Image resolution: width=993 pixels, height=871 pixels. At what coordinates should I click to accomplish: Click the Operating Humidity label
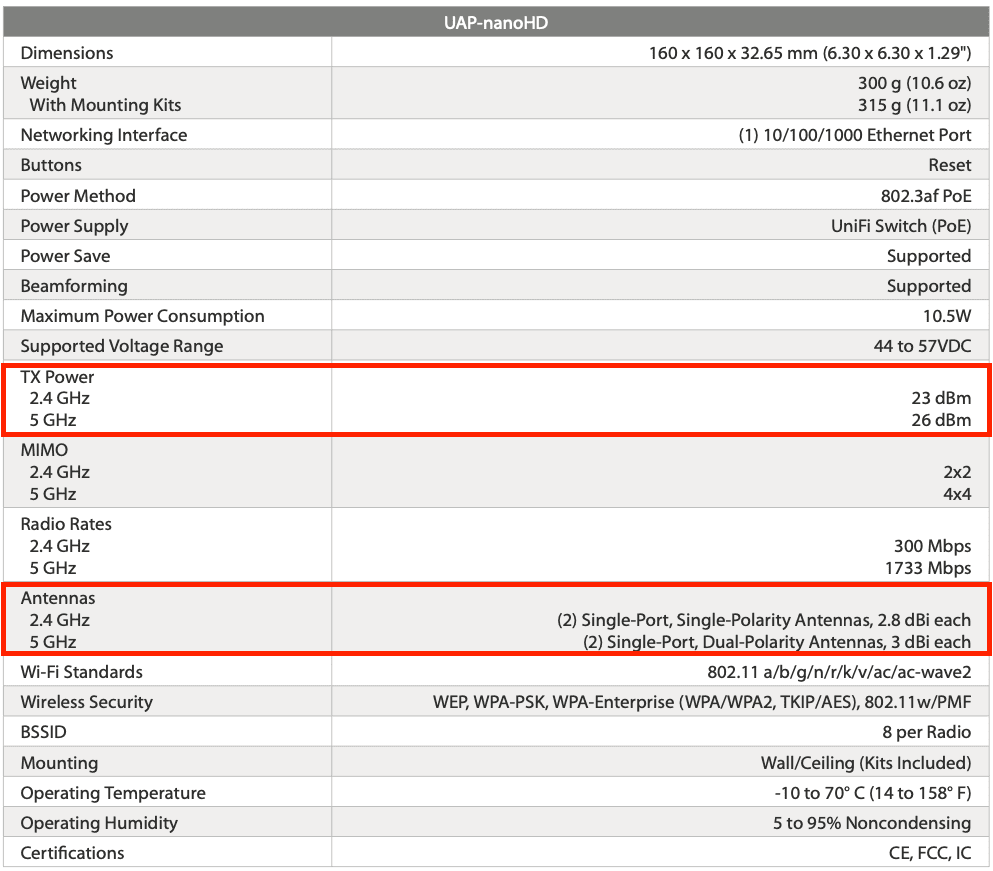pyautogui.click(x=99, y=823)
